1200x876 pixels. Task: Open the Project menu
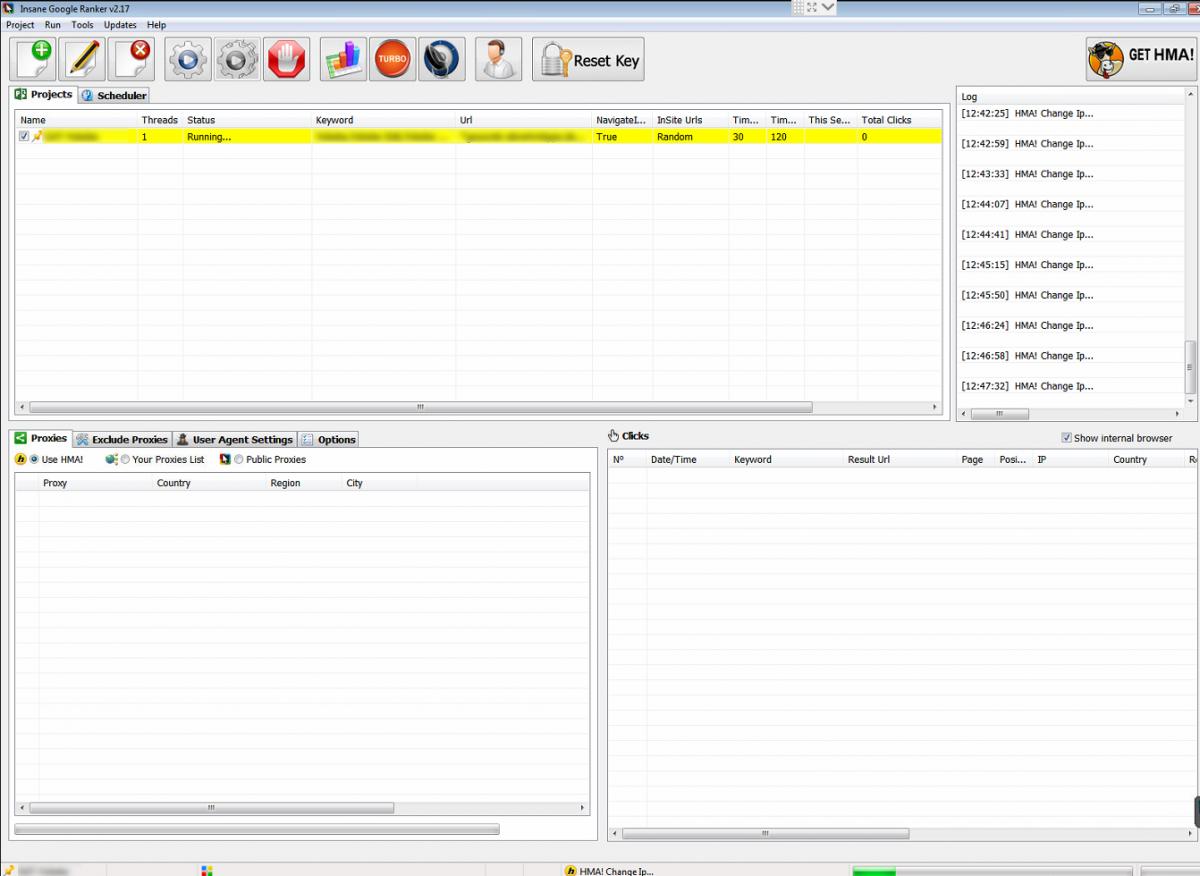click(20, 25)
